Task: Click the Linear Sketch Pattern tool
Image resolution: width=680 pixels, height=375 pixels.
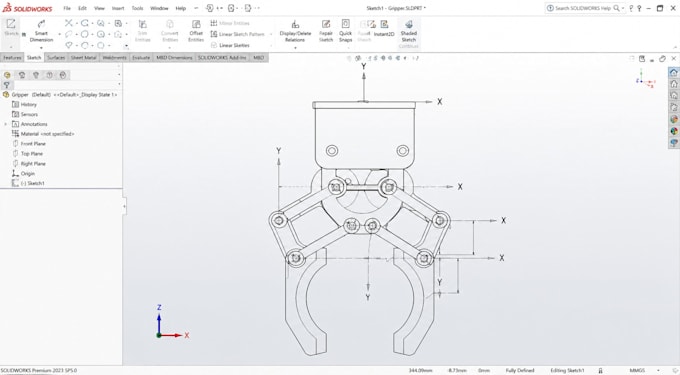Action: [x=237, y=34]
